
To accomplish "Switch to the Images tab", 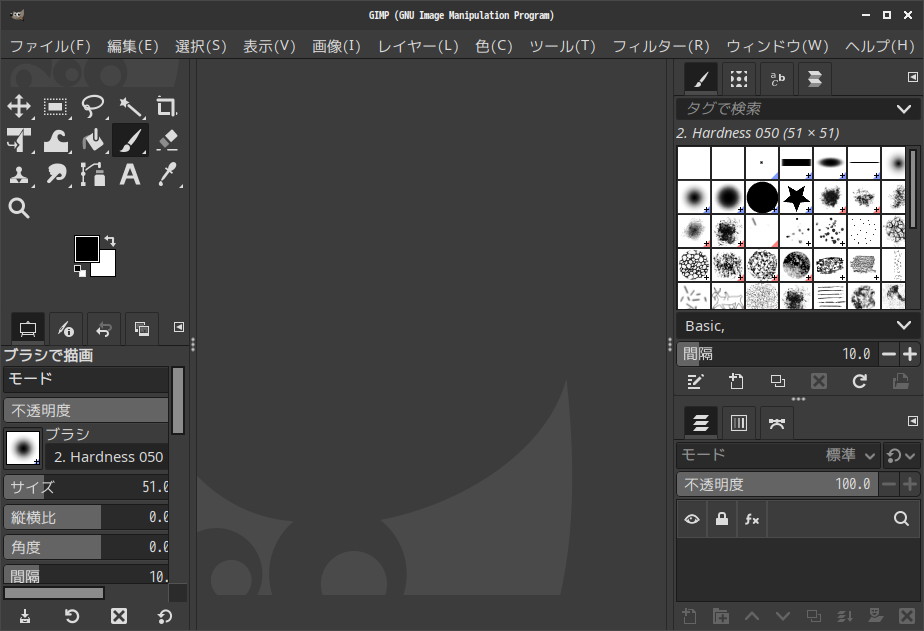I will tap(141, 329).
